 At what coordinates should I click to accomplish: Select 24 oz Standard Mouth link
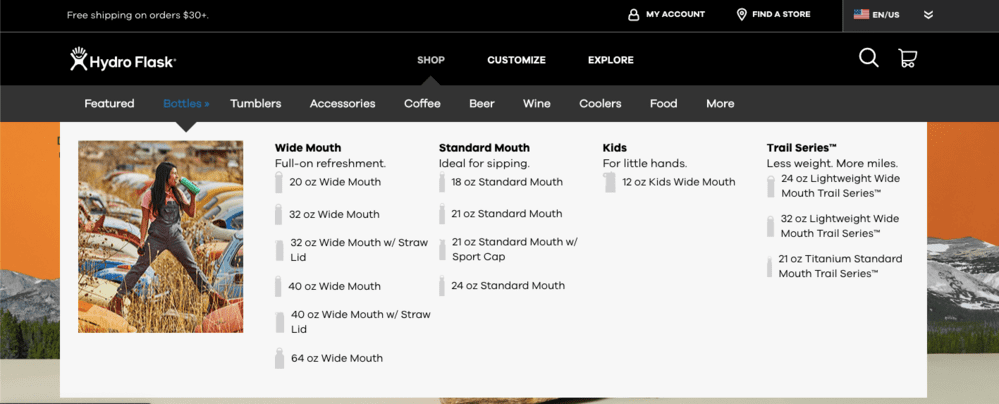[x=508, y=285]
